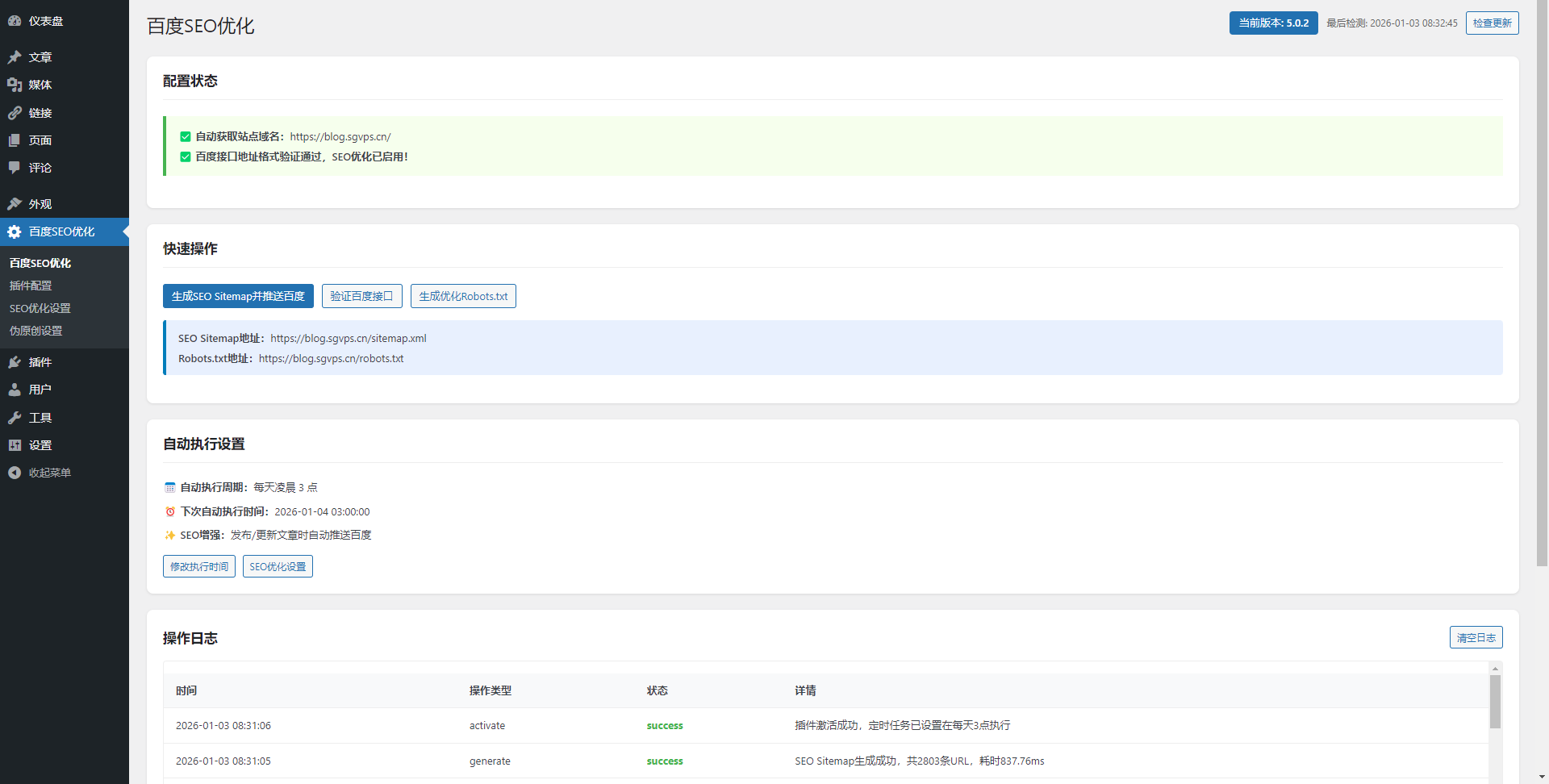Image resolution: width=1549 pixels, height=784 pixels.
Task: Click the 检查更新 button
Action: [1492, 23]
